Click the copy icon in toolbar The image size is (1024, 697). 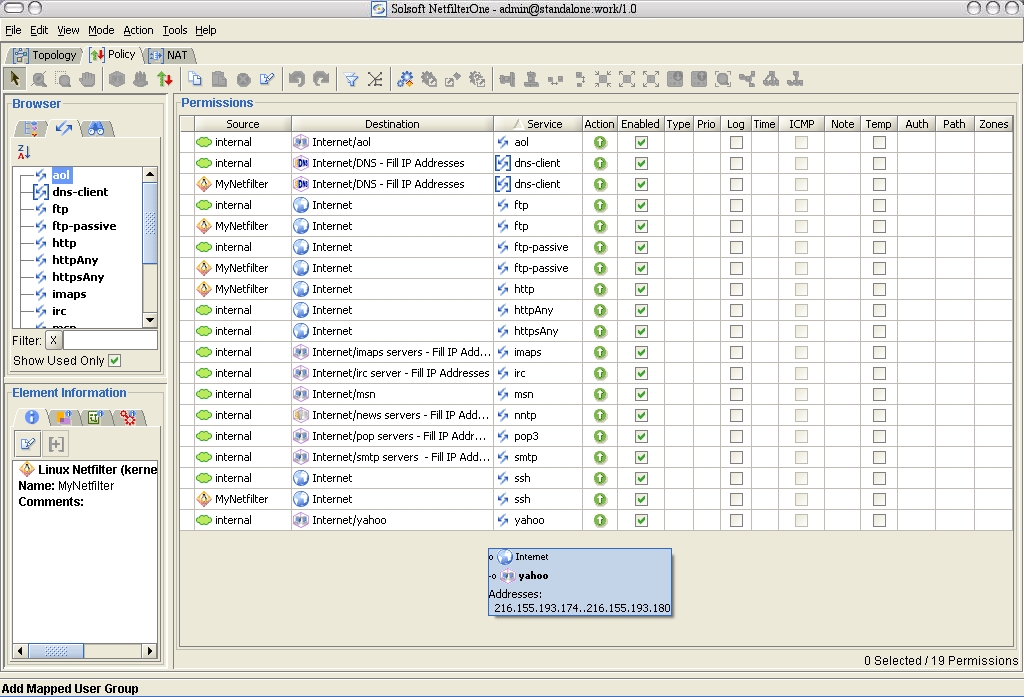tap(196, 79)
